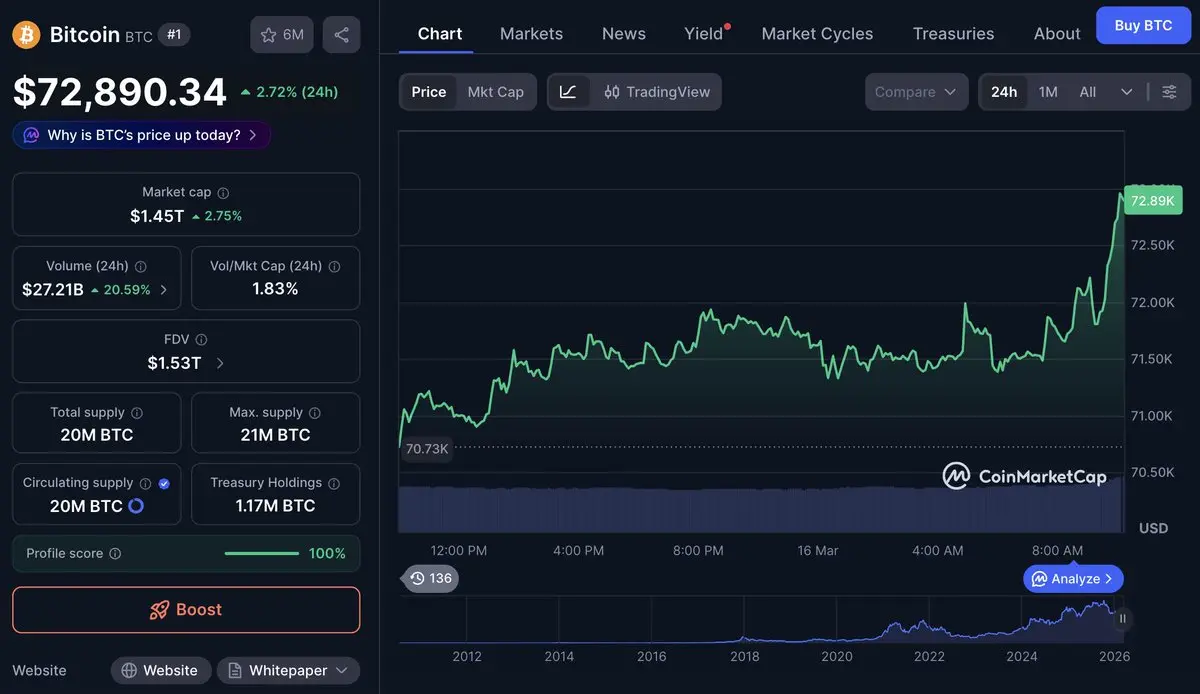Click info icon next to Market cap
This screenshot has width=1200, height=694.
coord(223,192)
